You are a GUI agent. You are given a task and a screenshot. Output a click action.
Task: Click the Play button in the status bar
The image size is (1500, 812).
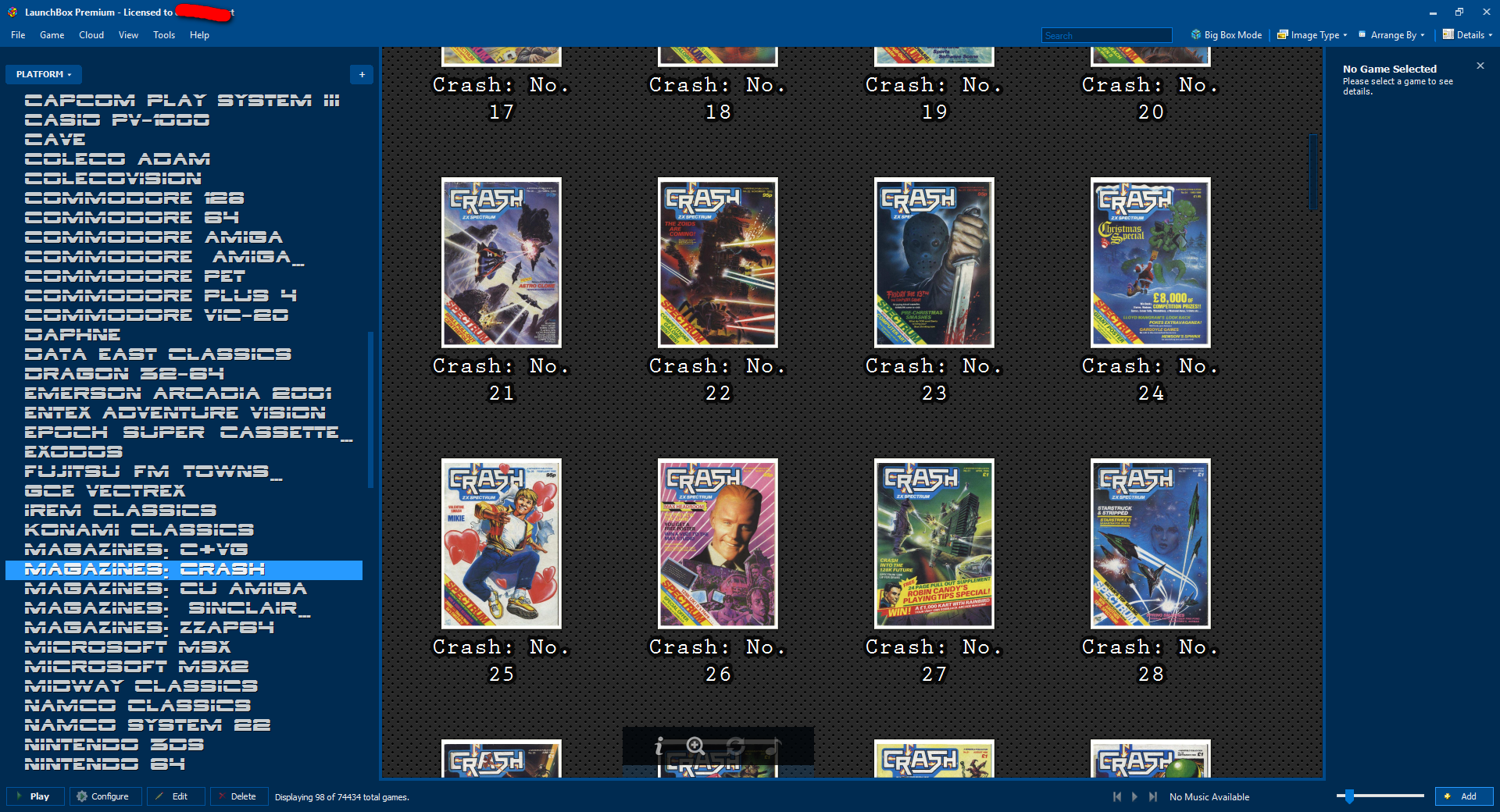point(36,796)
